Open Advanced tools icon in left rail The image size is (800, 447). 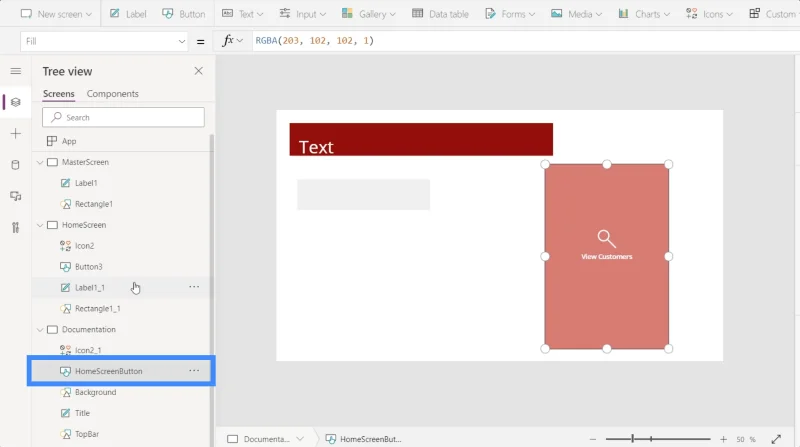[16, 228]
